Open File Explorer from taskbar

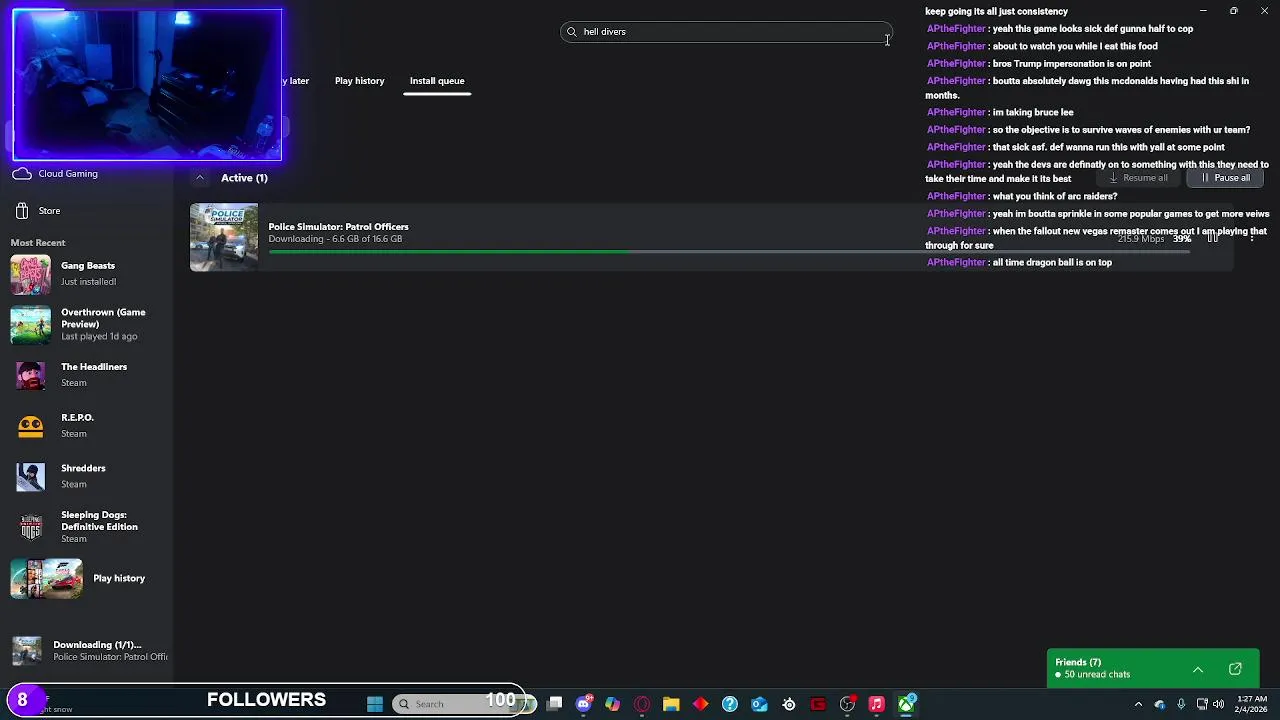(671, 704)
